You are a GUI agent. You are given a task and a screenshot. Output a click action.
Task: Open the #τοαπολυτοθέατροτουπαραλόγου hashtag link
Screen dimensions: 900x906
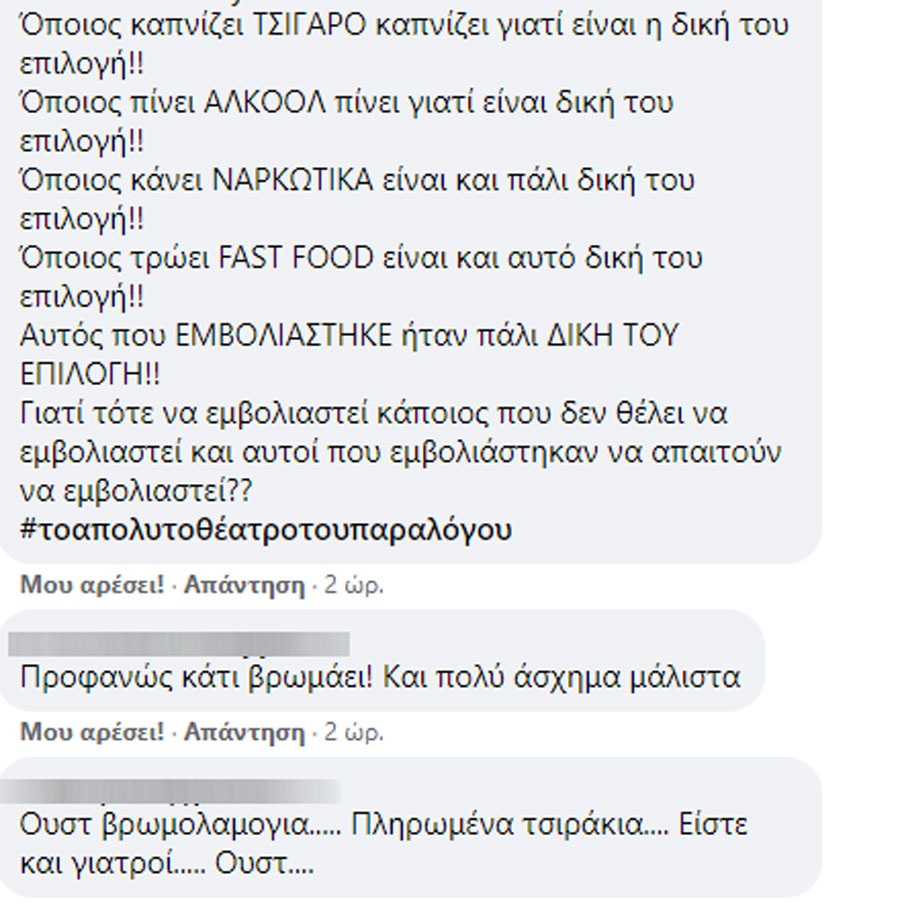coord(266,529)
